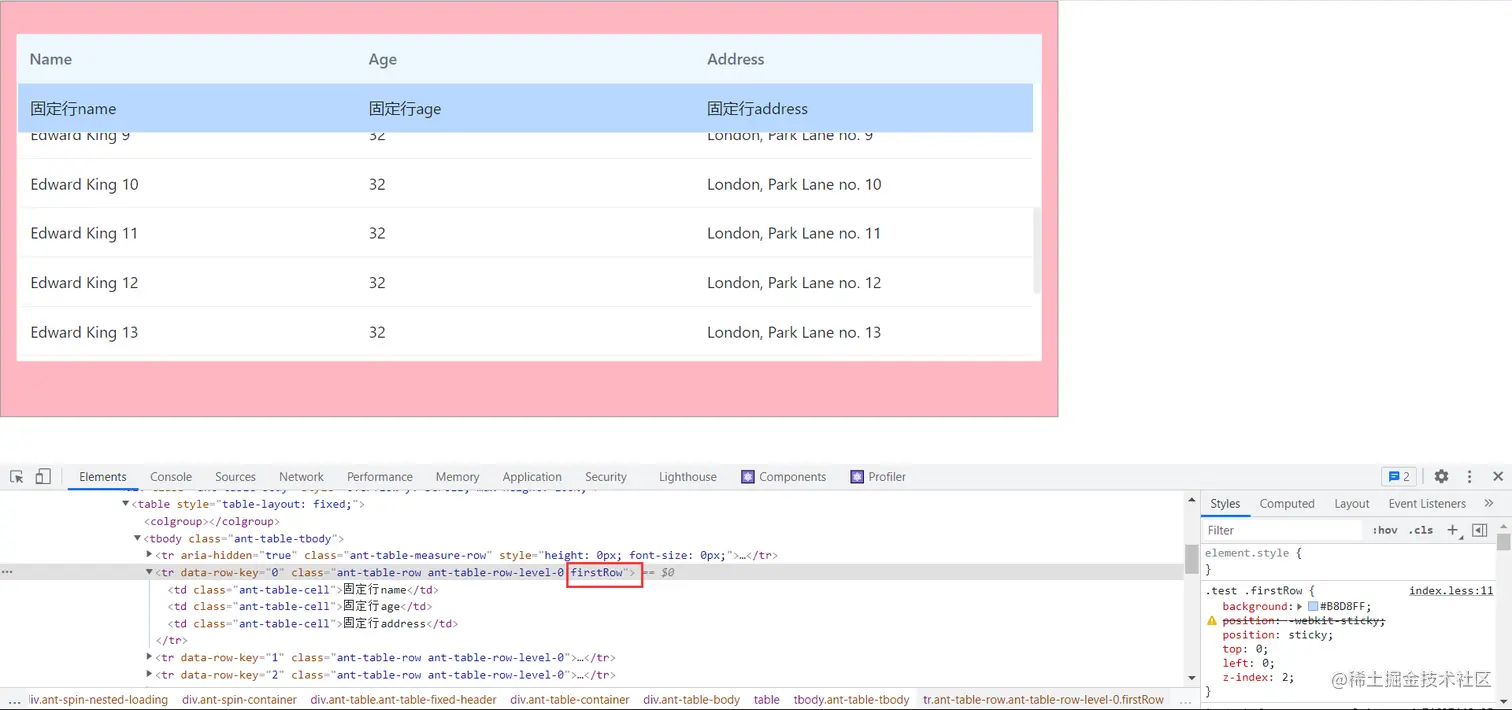
Task: Activate the inspect element picker icon
Action: [17, 476]
